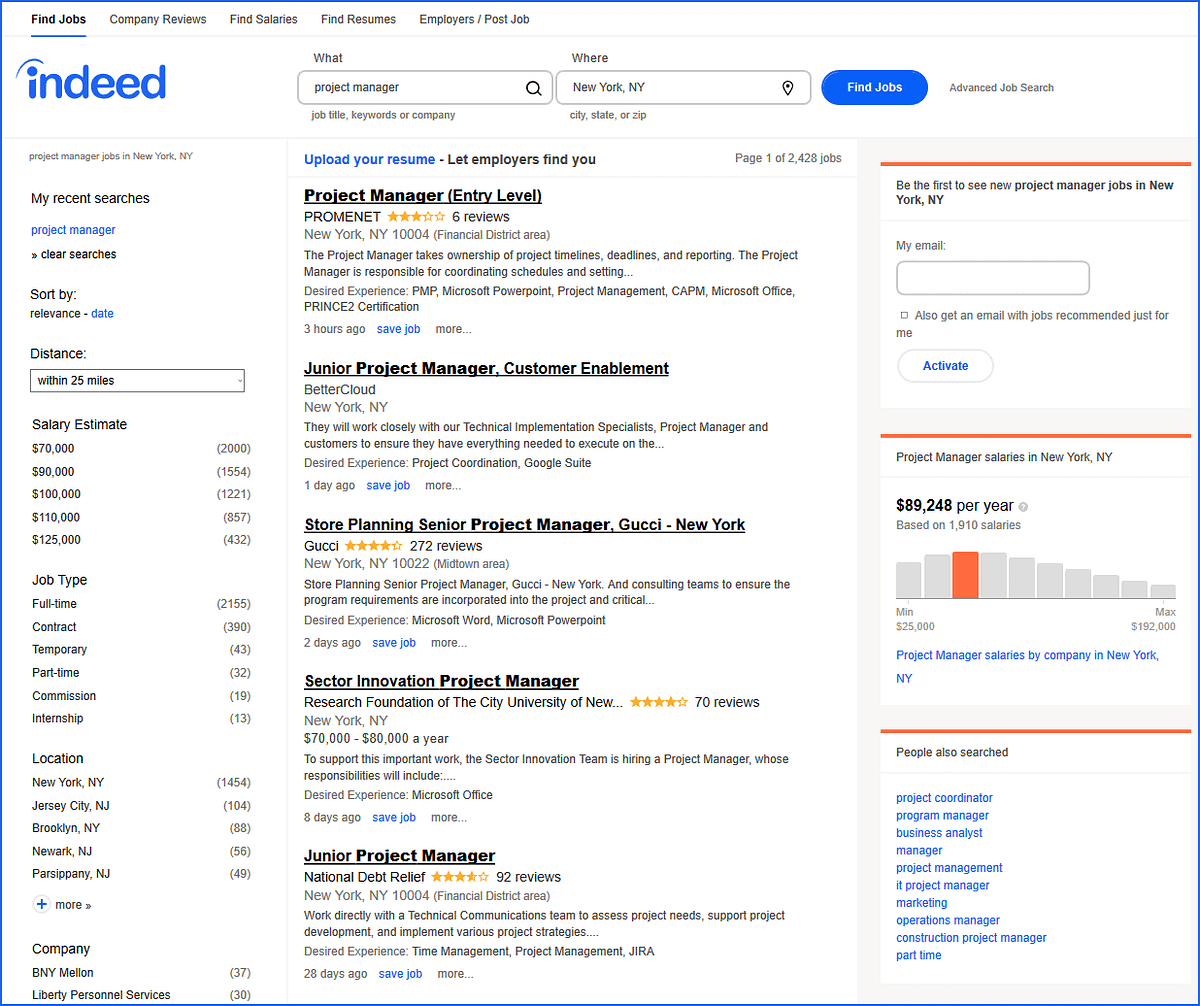Click Research Foundation star rating
1200x1006 pixels.
tap(658, 702)
